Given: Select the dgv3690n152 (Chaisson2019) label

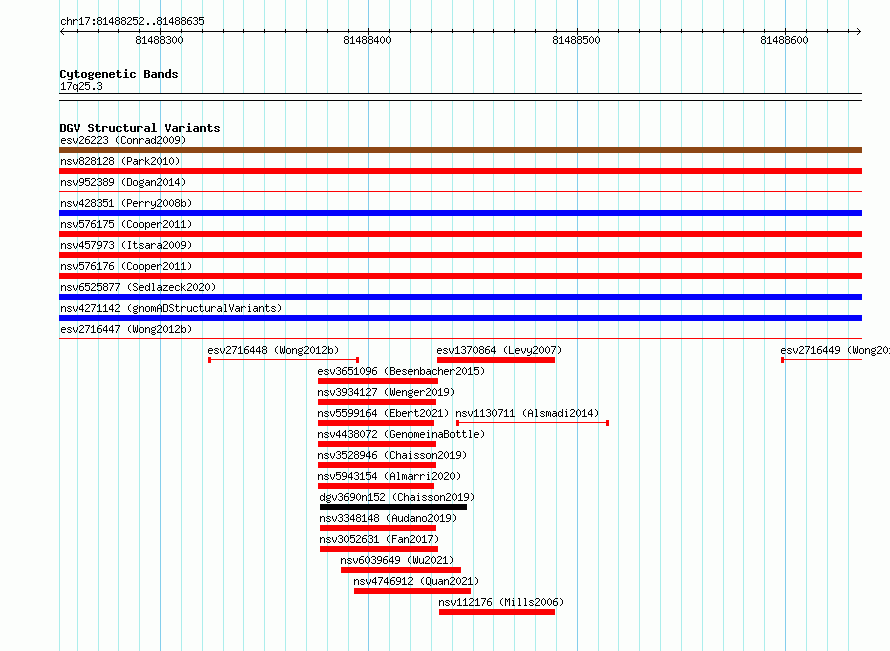Looking at the screenshot, I should pyautogui.click(x=397, y=497).
